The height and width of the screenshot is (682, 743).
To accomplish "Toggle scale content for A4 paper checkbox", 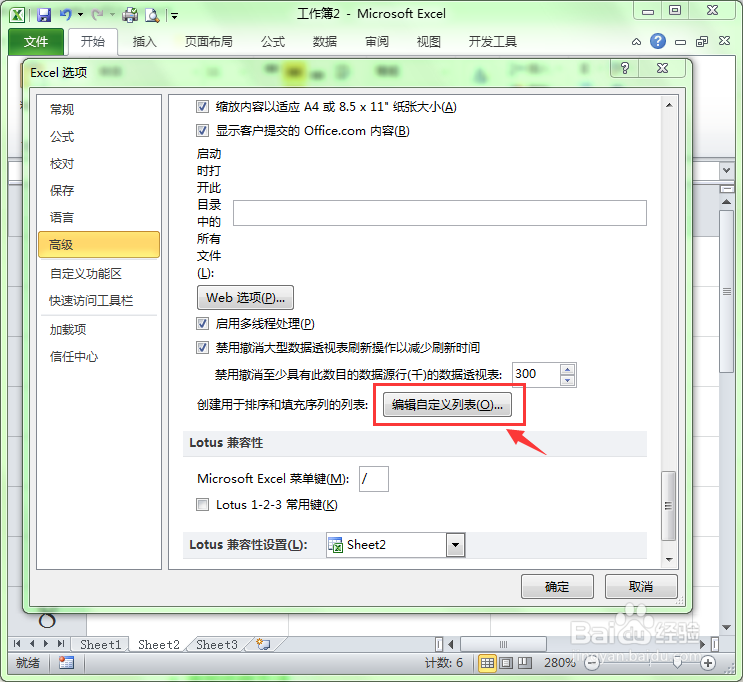I will [x=202, y=107].
